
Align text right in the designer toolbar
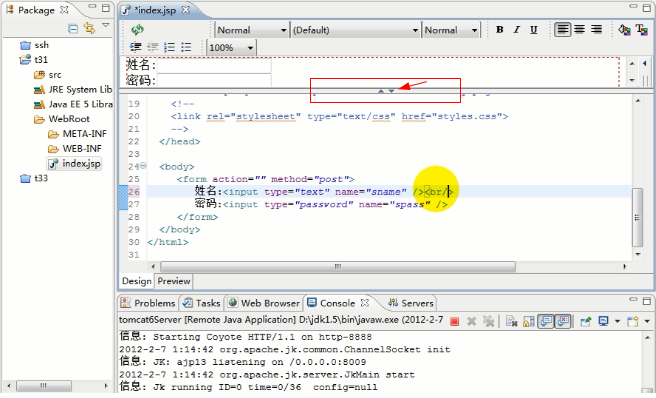[596, 29]
